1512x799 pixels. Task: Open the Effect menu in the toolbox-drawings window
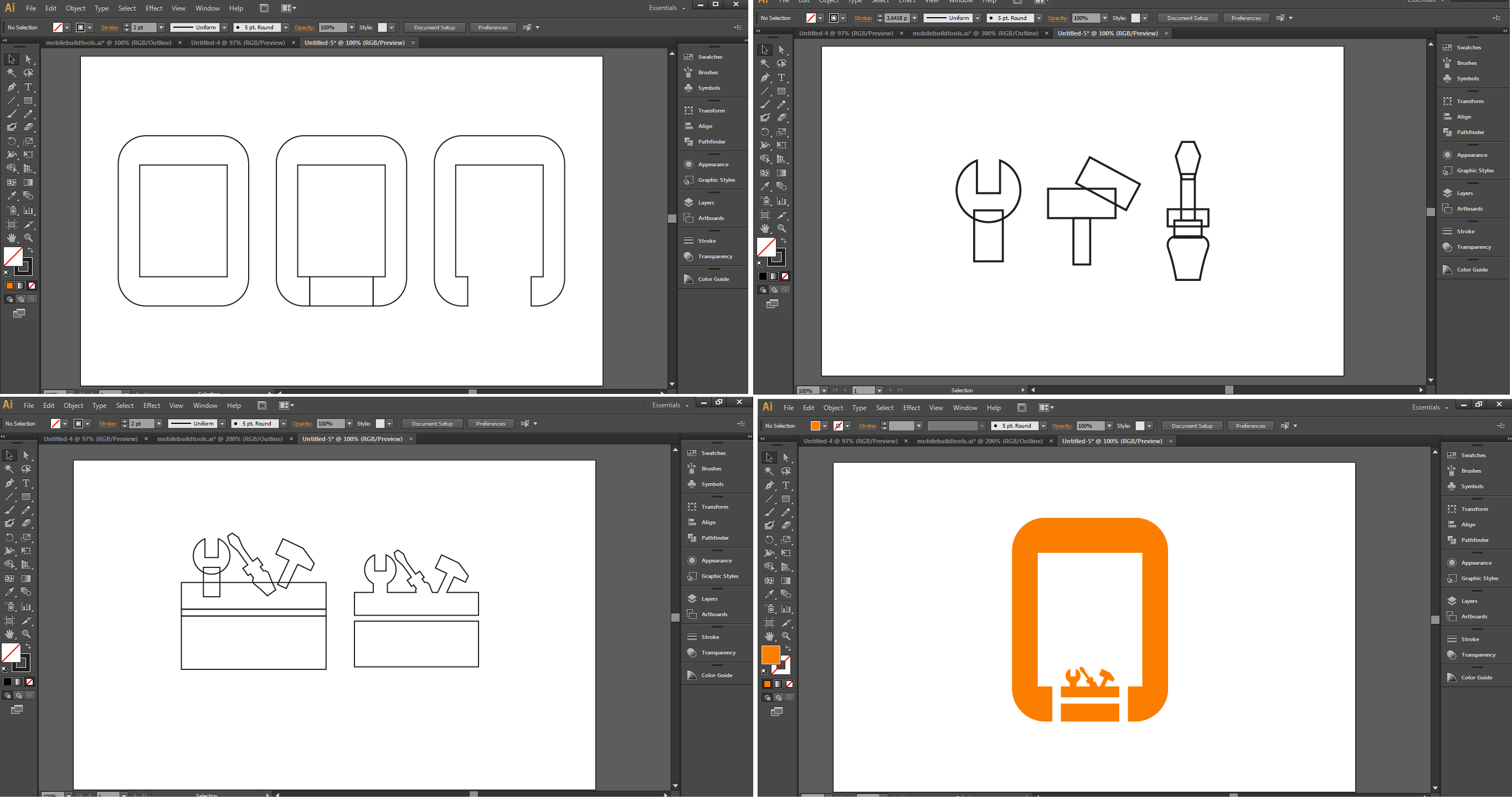151,406
